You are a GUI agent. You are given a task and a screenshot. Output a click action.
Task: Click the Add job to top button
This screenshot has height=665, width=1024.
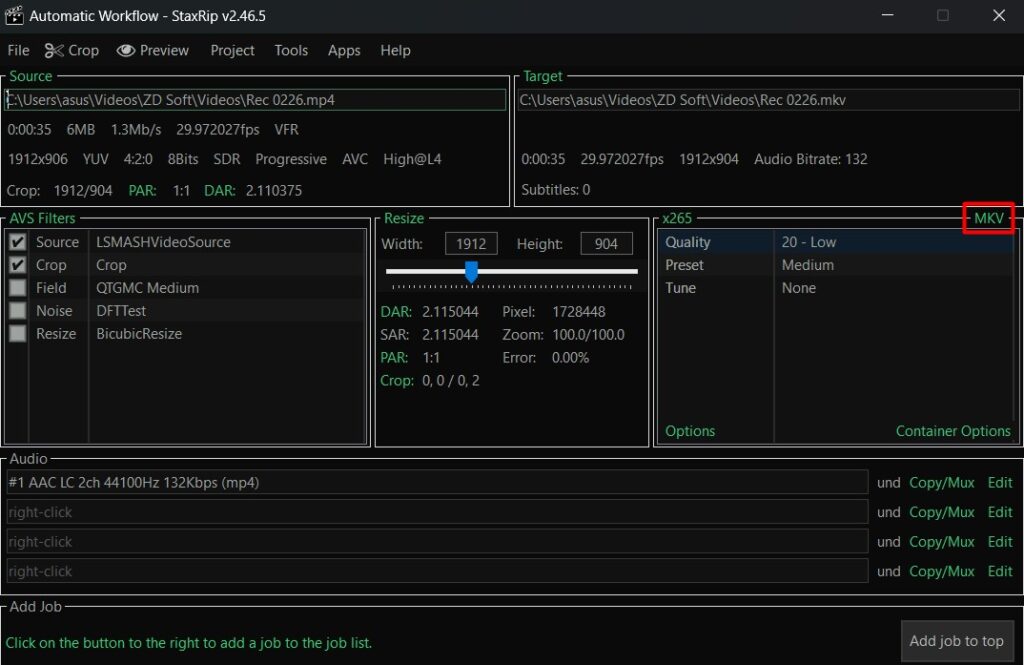click(x=956, y=641)
